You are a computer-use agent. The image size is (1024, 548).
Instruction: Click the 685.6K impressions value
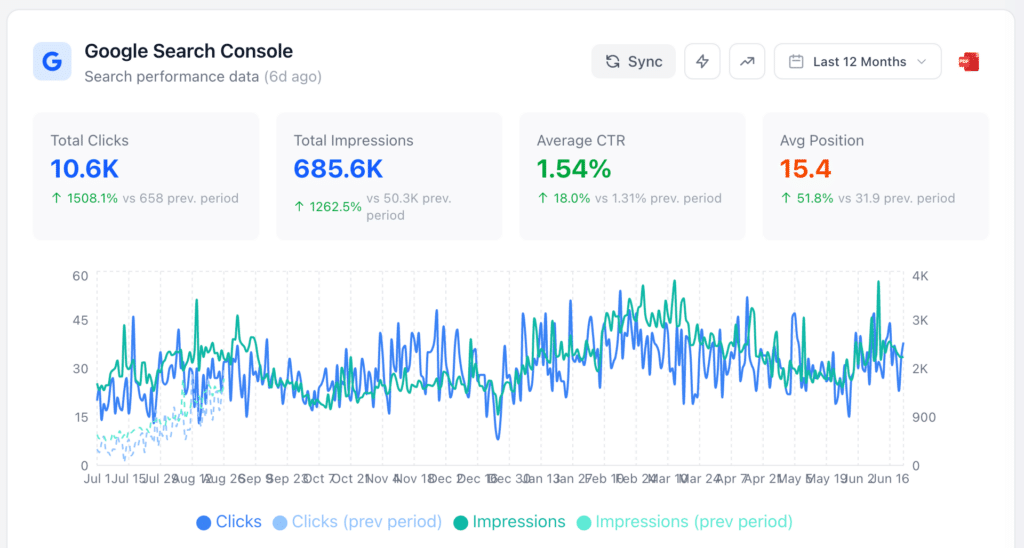(x=338, y=169)
